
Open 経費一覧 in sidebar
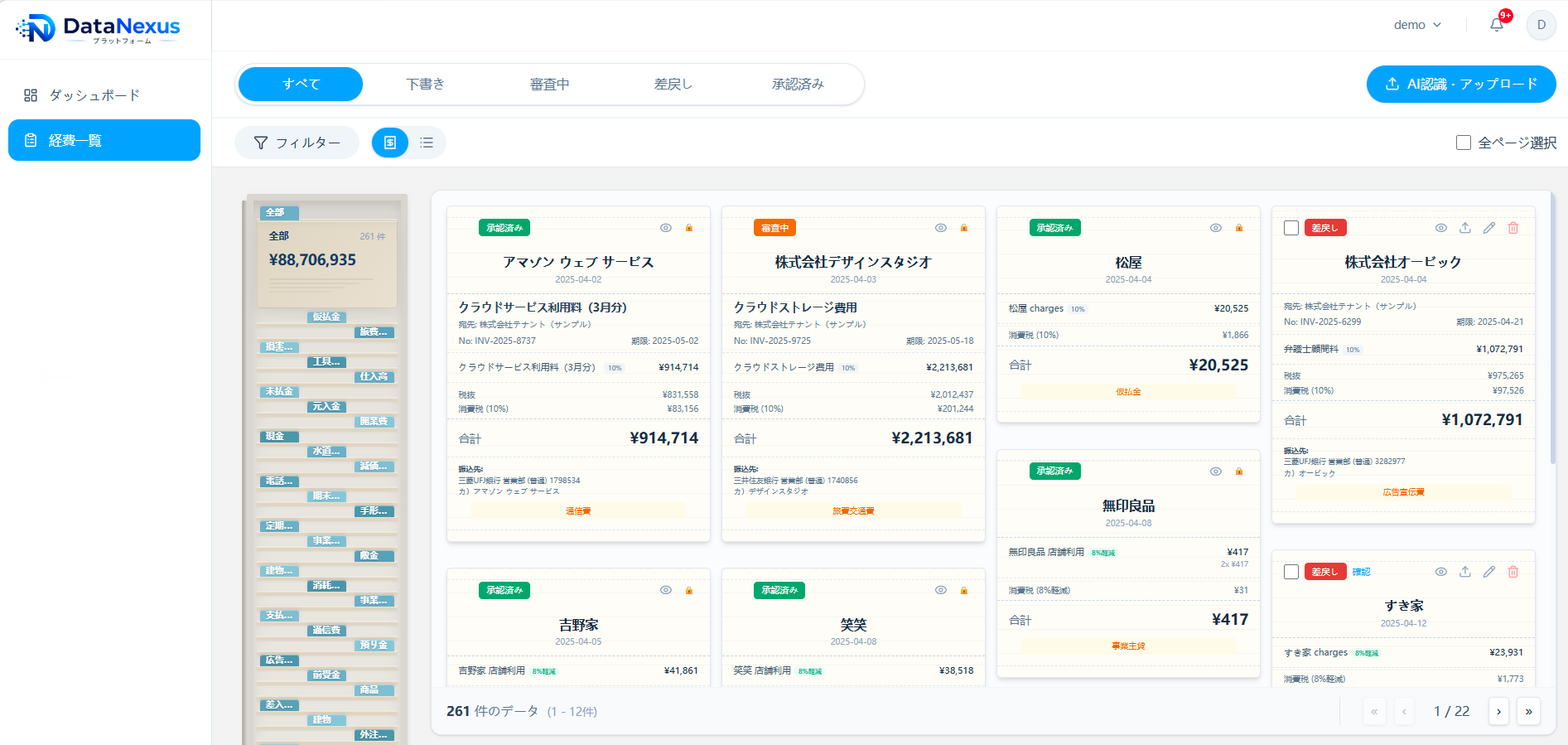(104, 140)
